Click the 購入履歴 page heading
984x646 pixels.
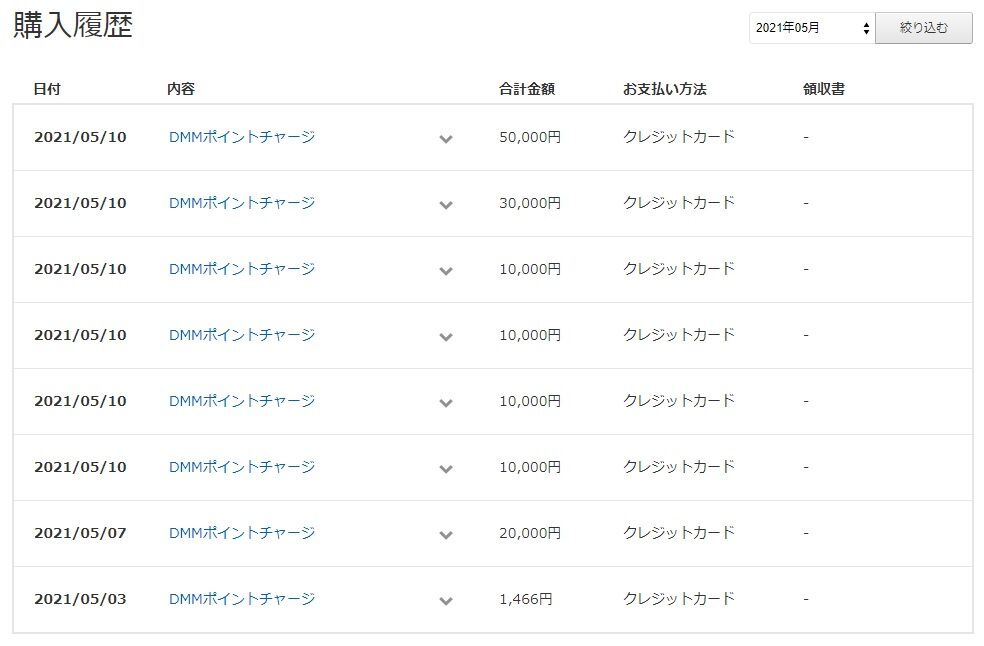coord(73,26)
